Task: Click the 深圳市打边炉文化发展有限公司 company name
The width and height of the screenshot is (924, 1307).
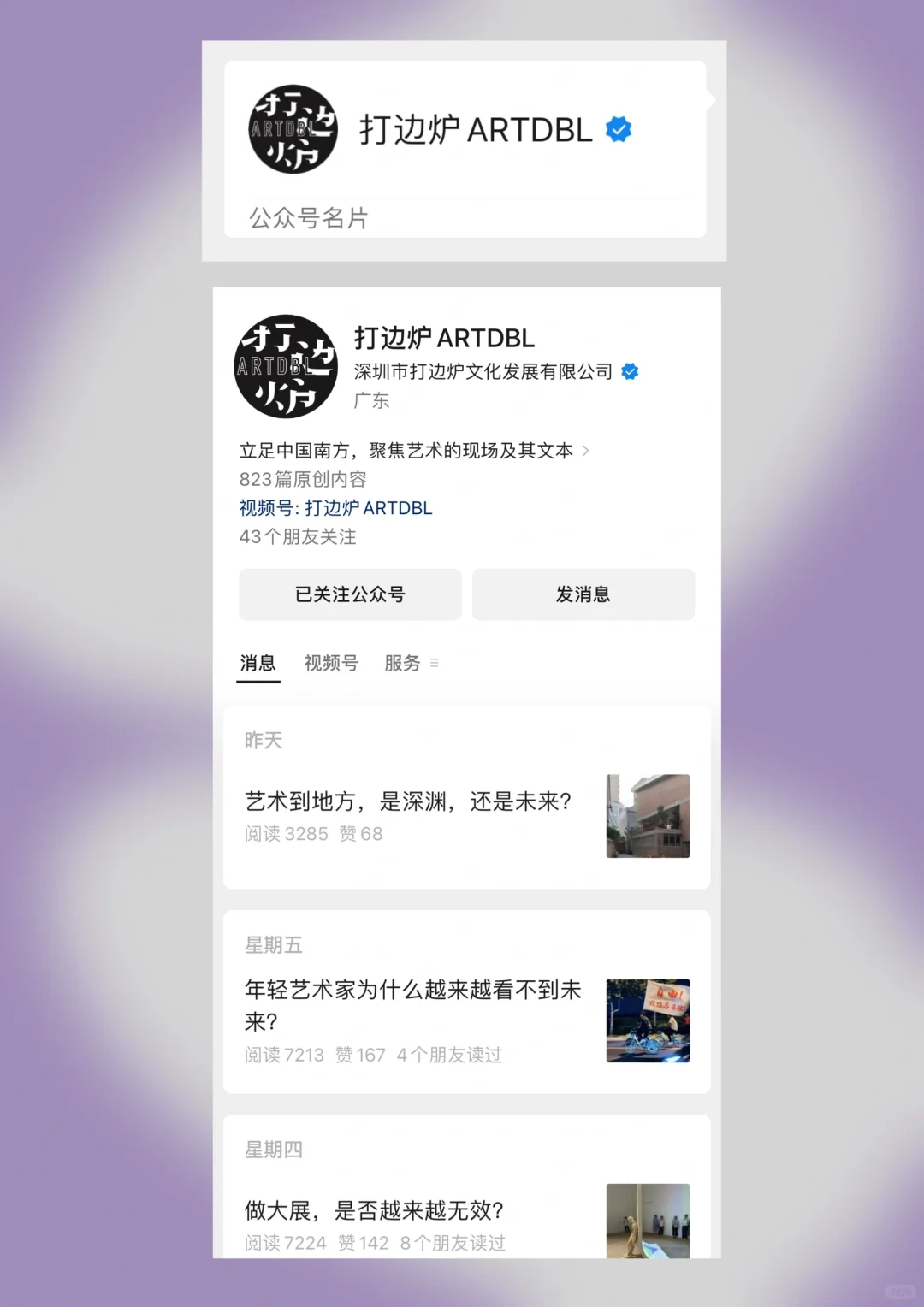Action: 483,371
